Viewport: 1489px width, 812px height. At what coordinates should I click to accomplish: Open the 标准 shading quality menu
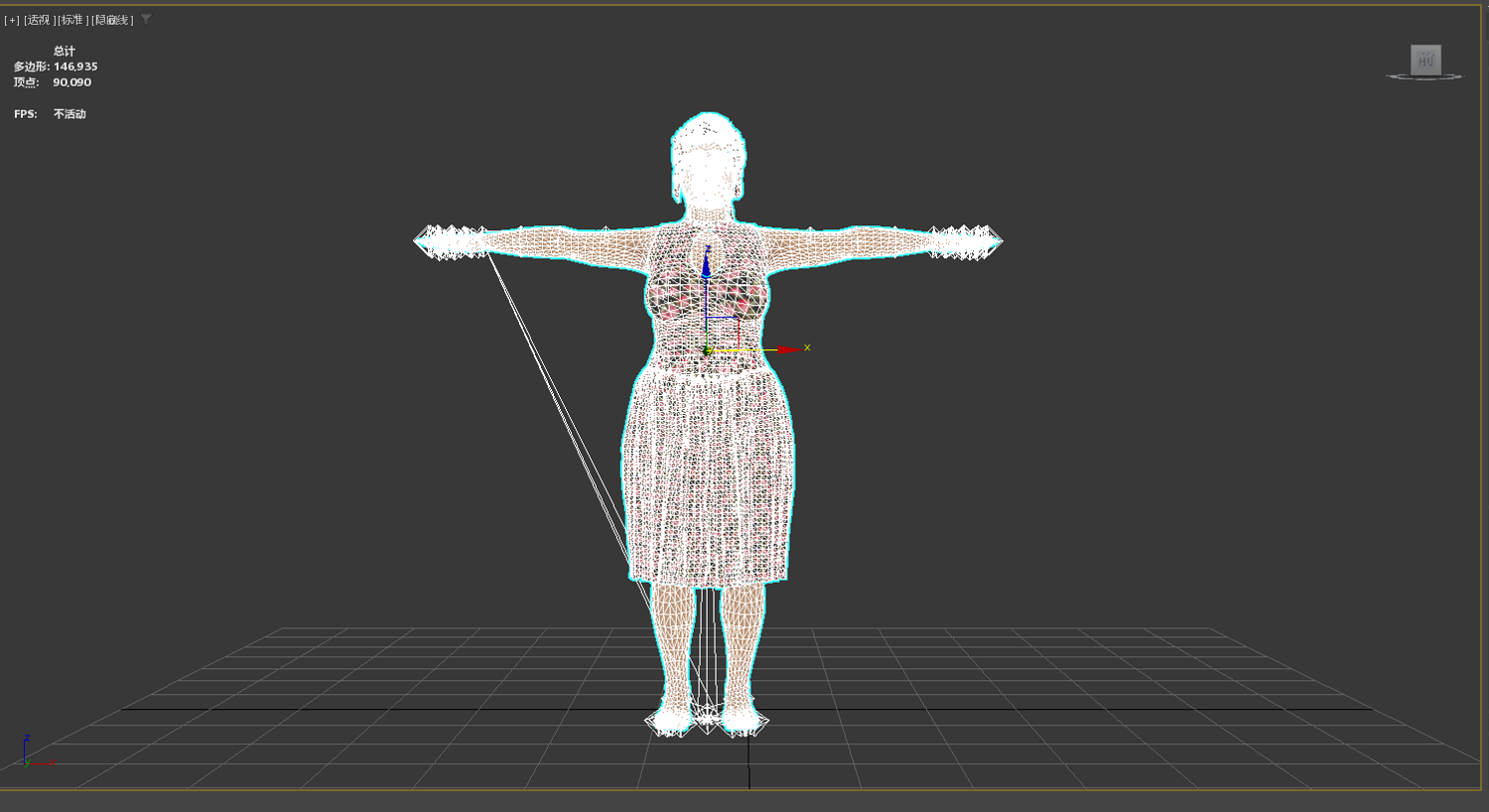[x=72, y=20]
